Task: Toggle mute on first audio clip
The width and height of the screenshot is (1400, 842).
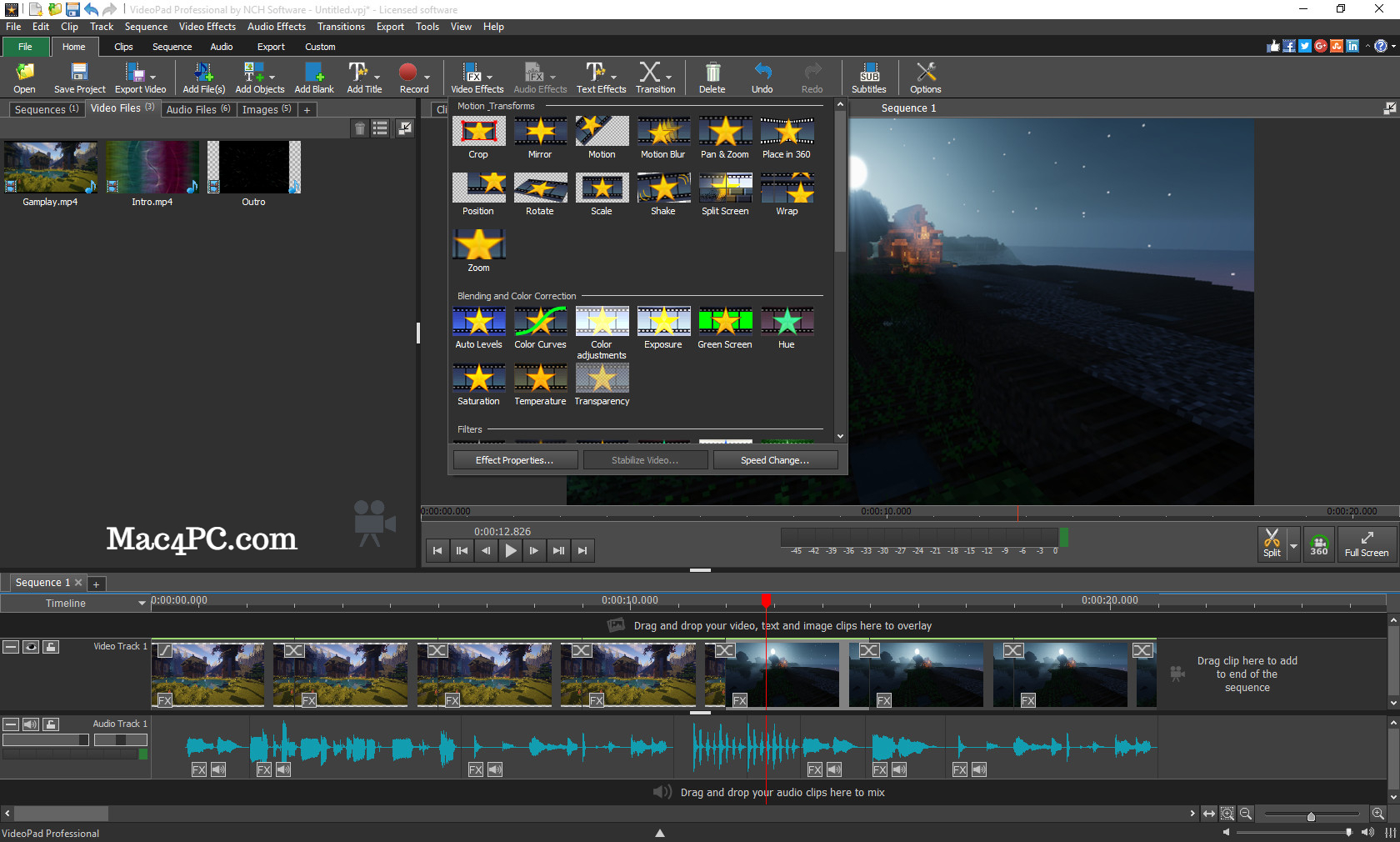Action: (218, 769)
